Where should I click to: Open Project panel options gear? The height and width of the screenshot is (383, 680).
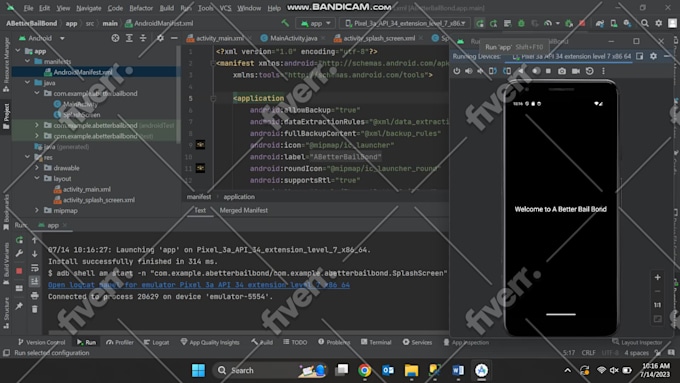tap(160, 38)
